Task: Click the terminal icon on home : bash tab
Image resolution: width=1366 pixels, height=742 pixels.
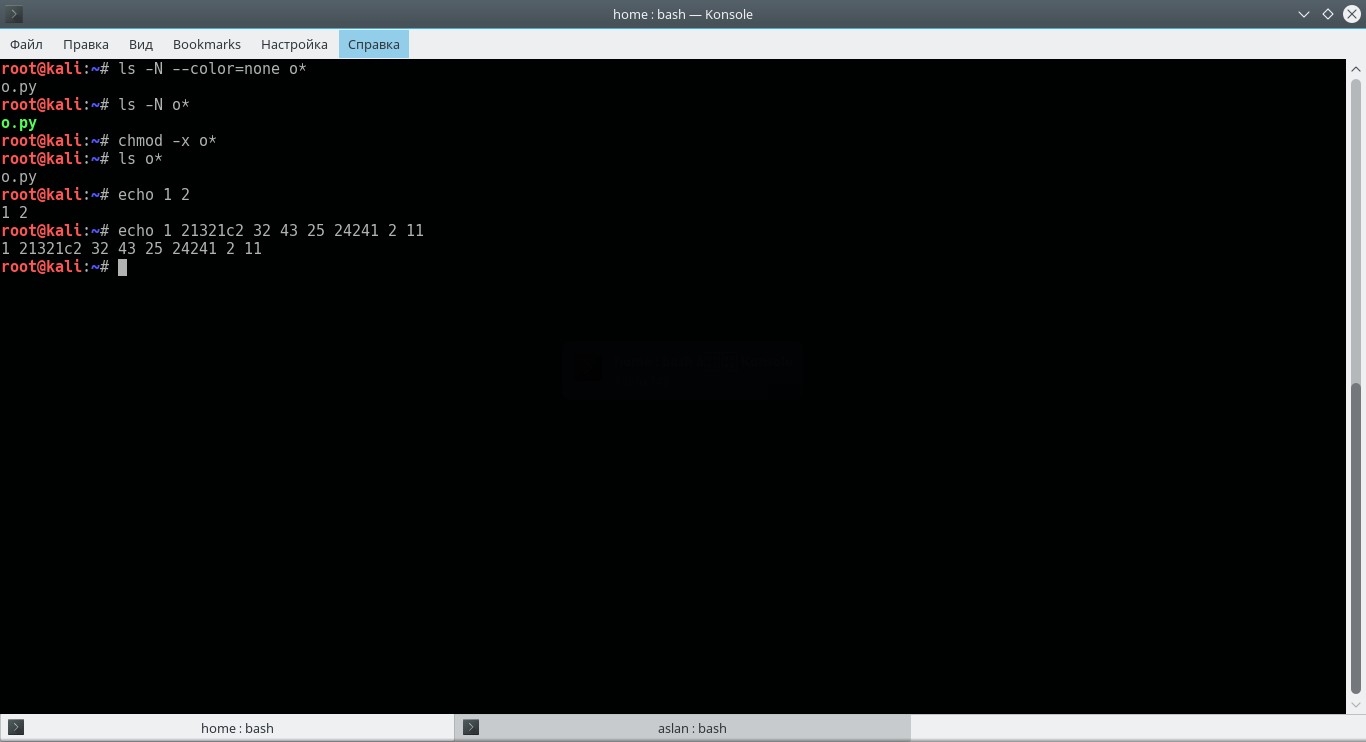Action: (16, 728)
